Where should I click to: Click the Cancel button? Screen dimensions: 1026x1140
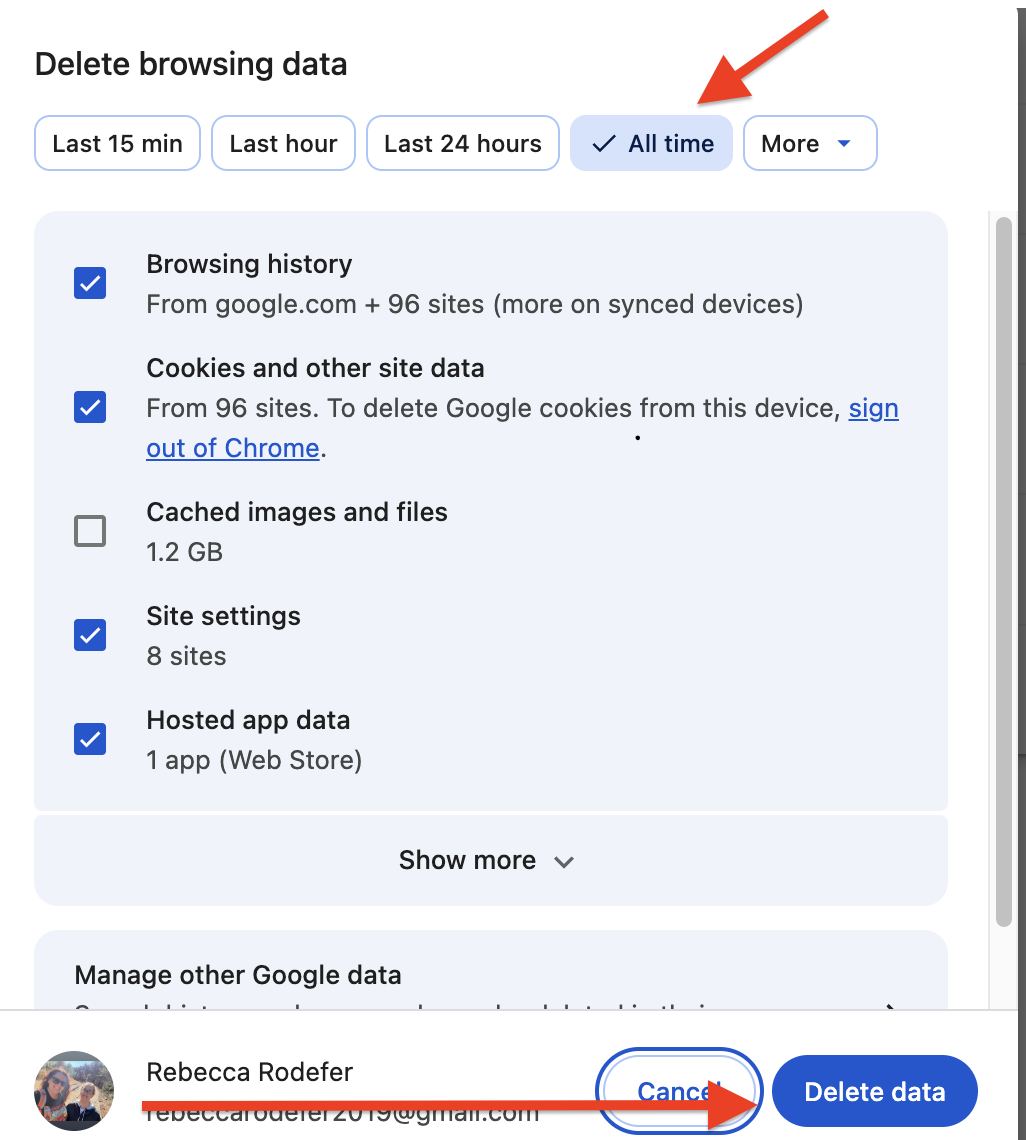coord(679,1091)
